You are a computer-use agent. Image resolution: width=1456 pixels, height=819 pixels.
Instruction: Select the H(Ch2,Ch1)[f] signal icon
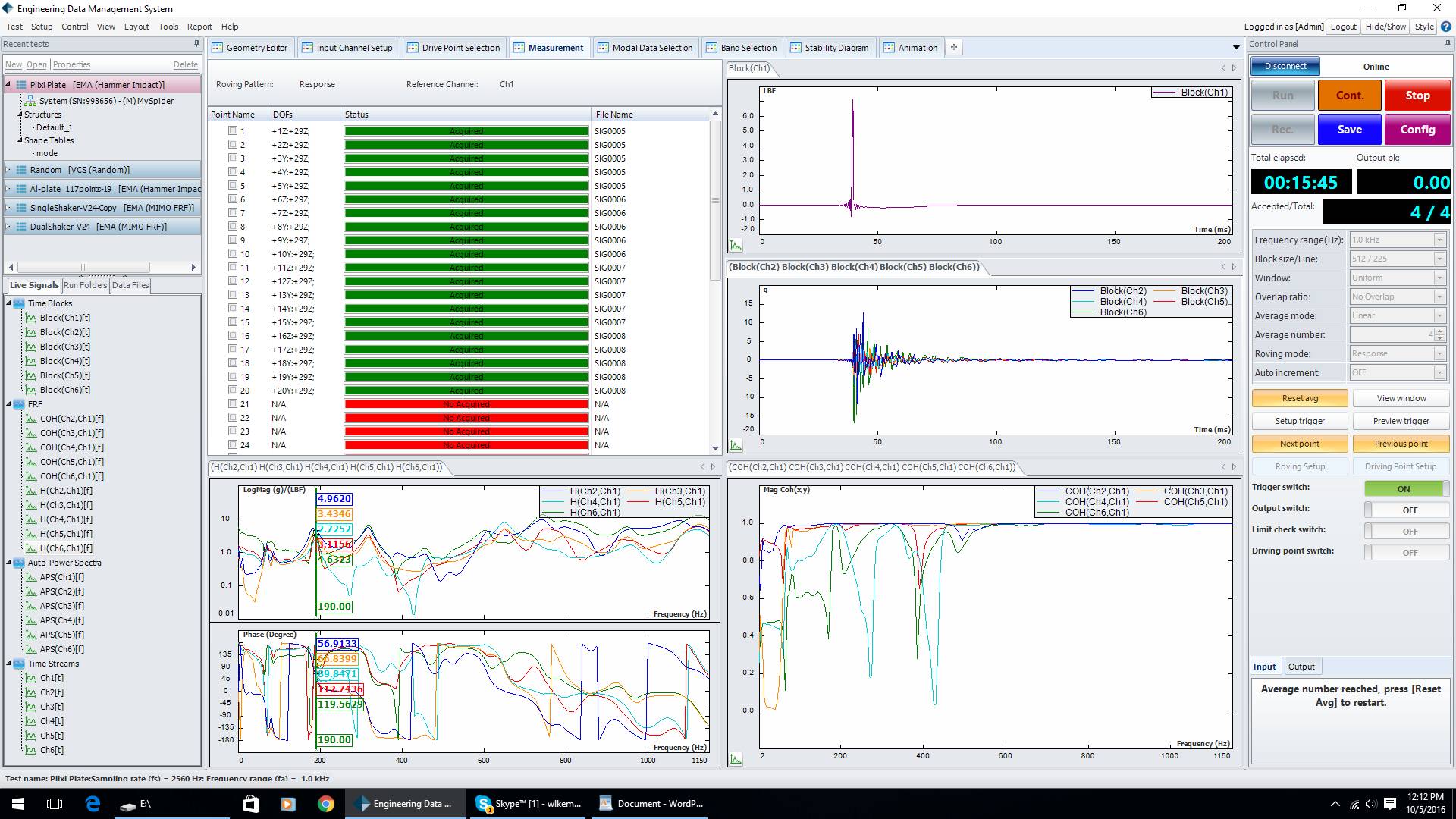pyautogui.click(x=31, y=491)
